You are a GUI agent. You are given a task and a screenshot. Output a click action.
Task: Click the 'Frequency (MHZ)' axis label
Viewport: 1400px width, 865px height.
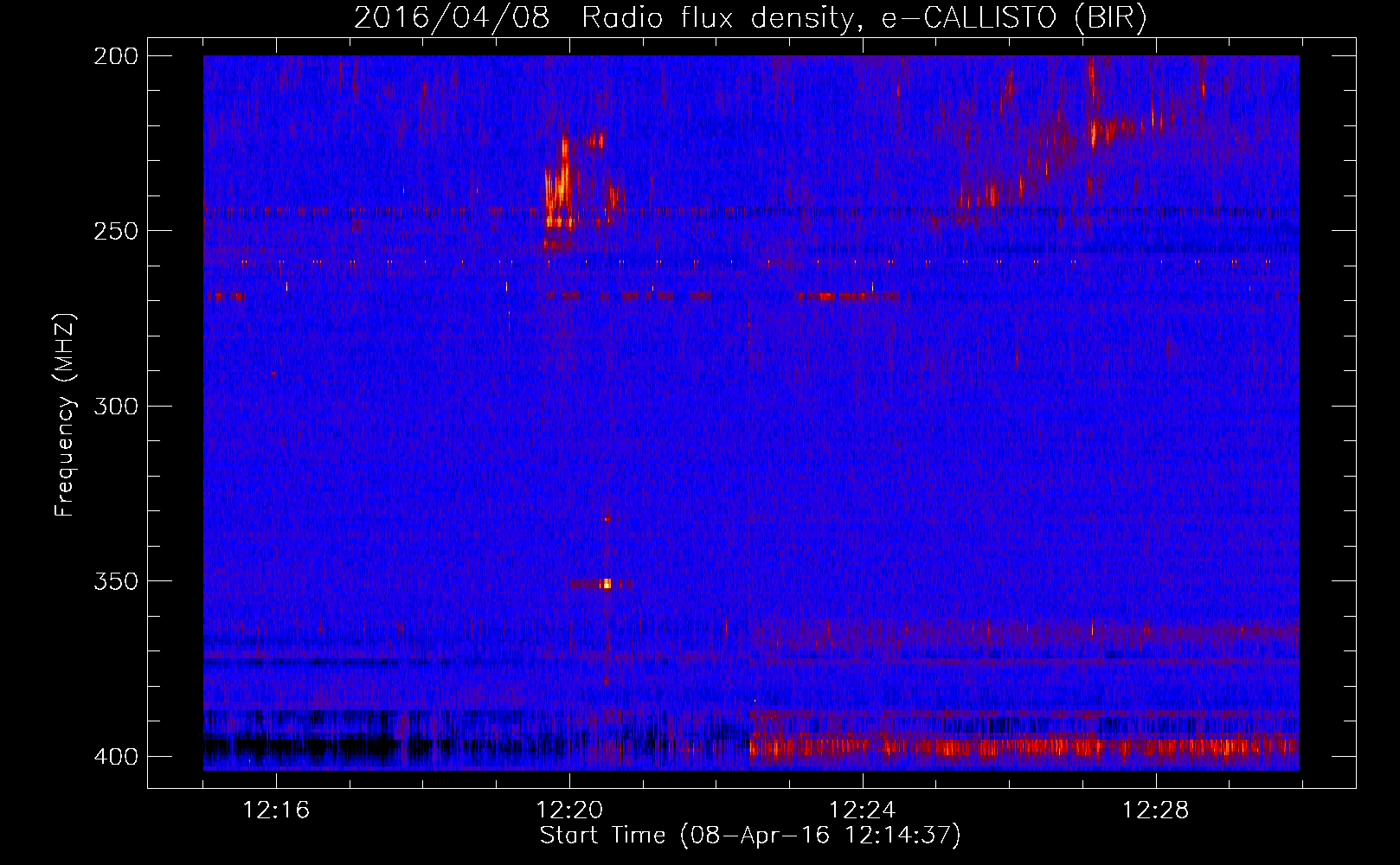(x=66, y=415)
